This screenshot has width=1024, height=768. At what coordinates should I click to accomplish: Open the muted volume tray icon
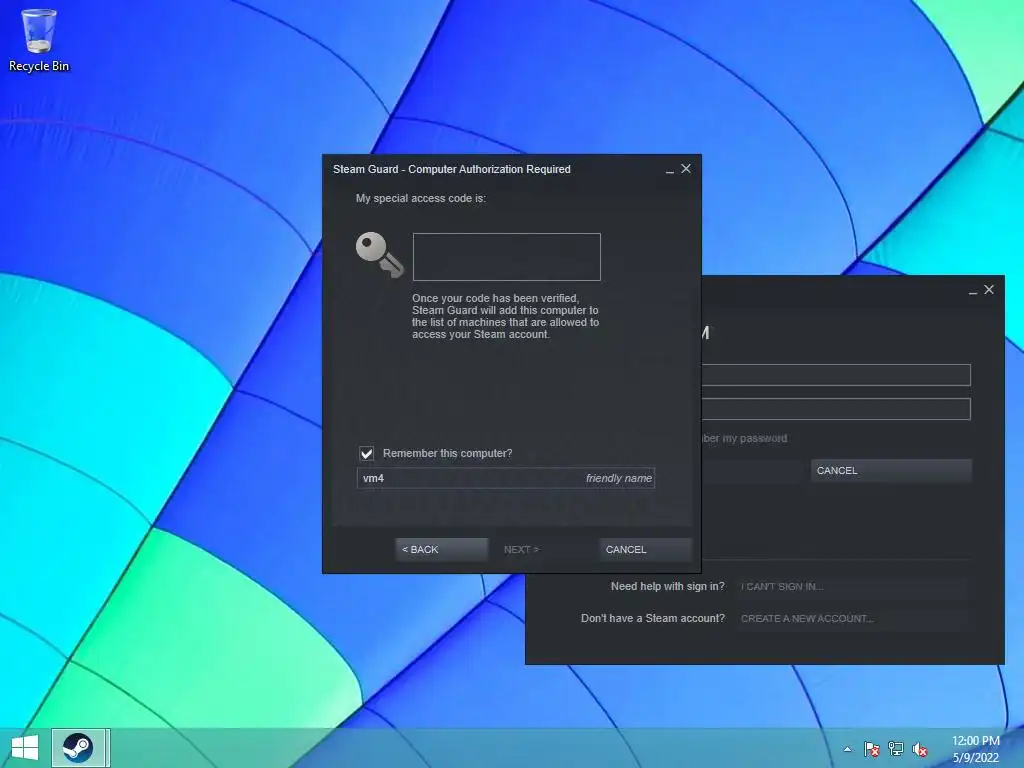pyautogui.click(x=920, y=749)
